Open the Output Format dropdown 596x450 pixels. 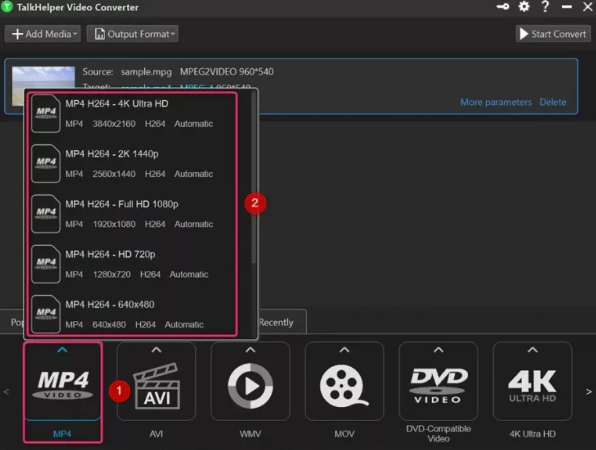tap(132, 34)
